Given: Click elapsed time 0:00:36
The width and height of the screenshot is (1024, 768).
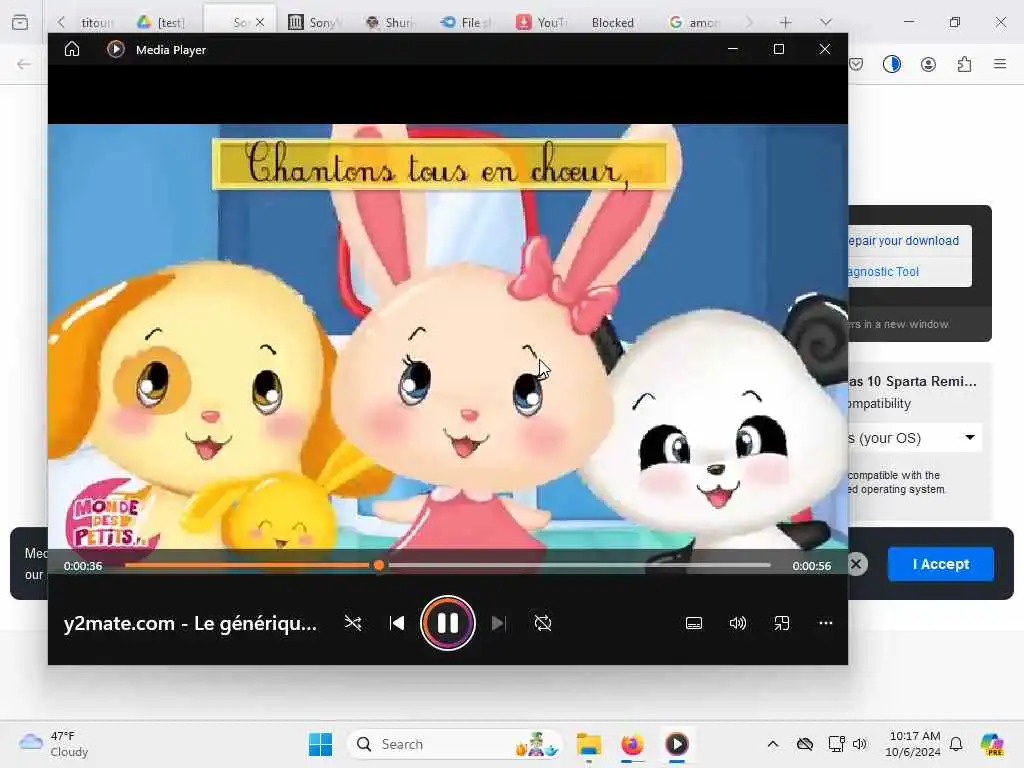Looking at the screenshot, I should (83, 566).
